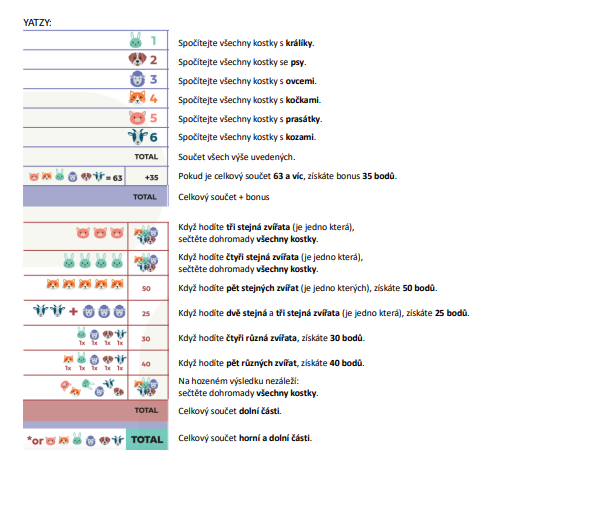
Task: Click the 40 points score cell
Action: (x=148, y=363)
